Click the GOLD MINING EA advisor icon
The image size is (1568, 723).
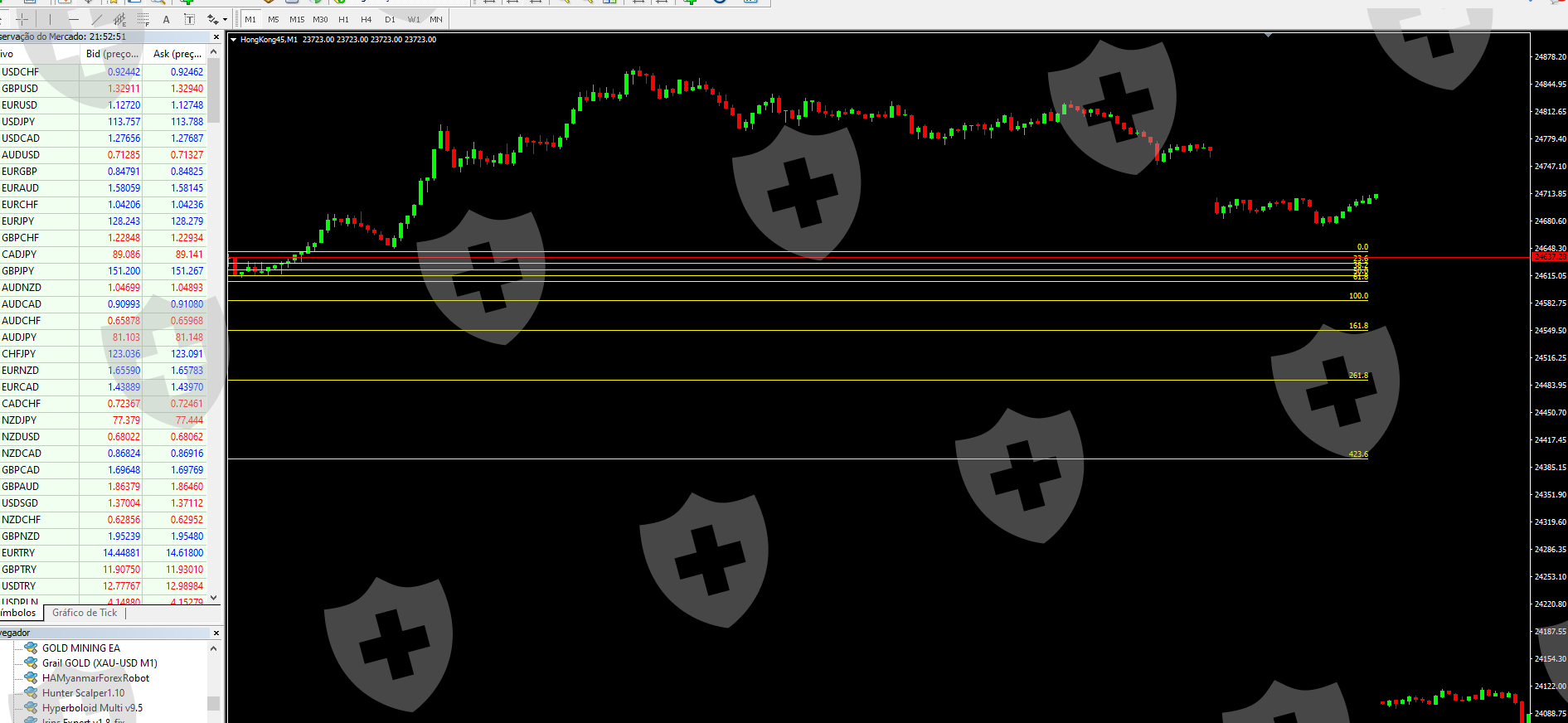(31, 648)
